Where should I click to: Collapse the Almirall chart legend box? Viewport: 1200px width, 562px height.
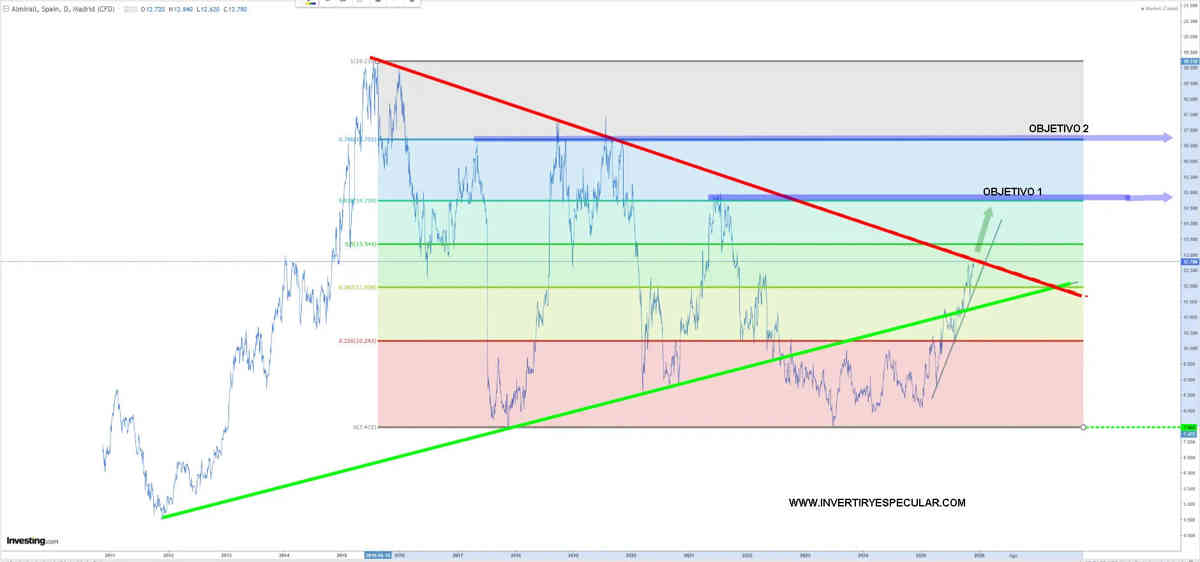pyautogui.click(x=7, y=9)
